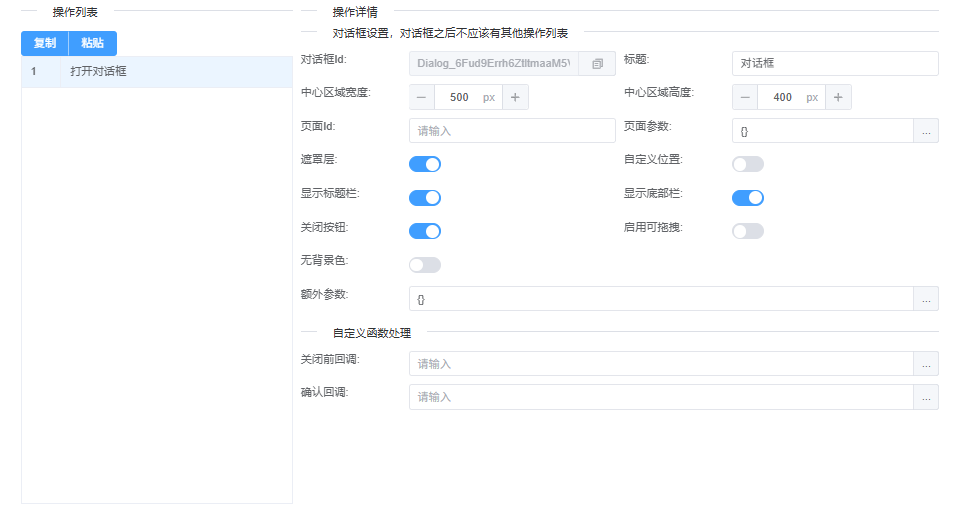Edit the 标题 field containing 对话框
This screenshot has width=958, height=506.
click(x=835, y=64)
